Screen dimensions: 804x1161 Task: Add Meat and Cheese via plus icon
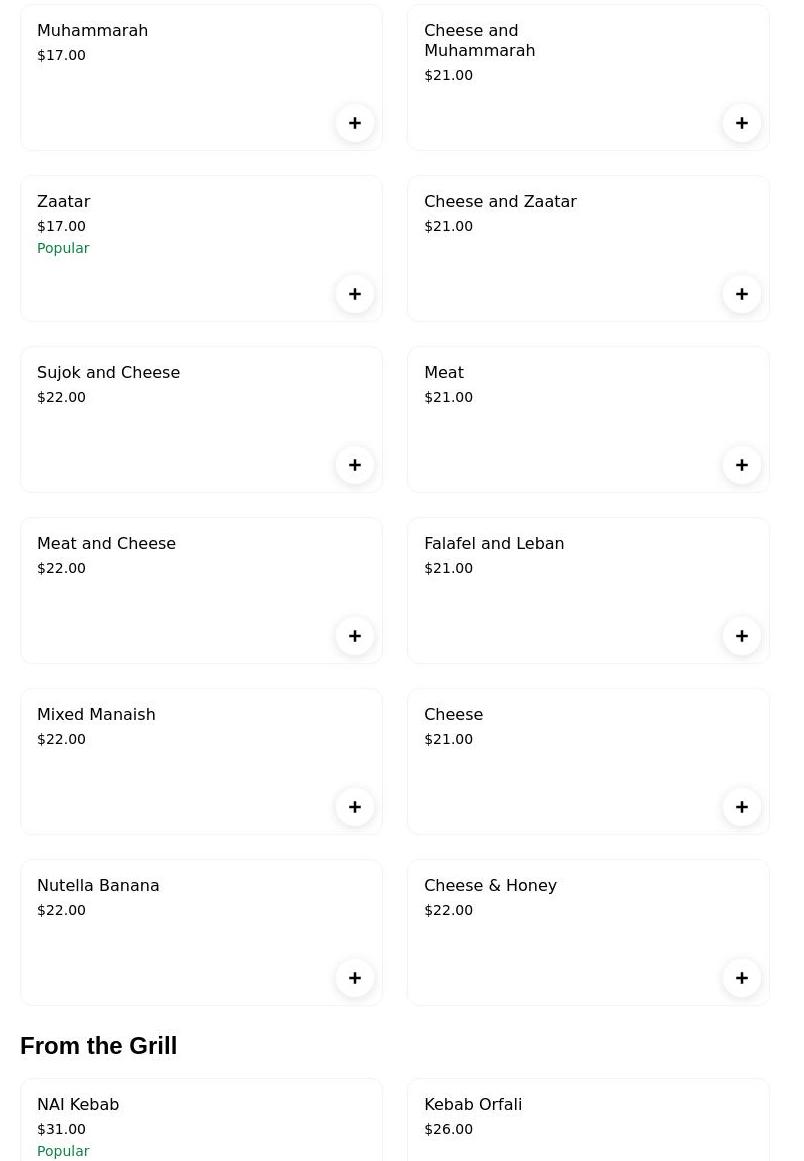pos(355,636)
